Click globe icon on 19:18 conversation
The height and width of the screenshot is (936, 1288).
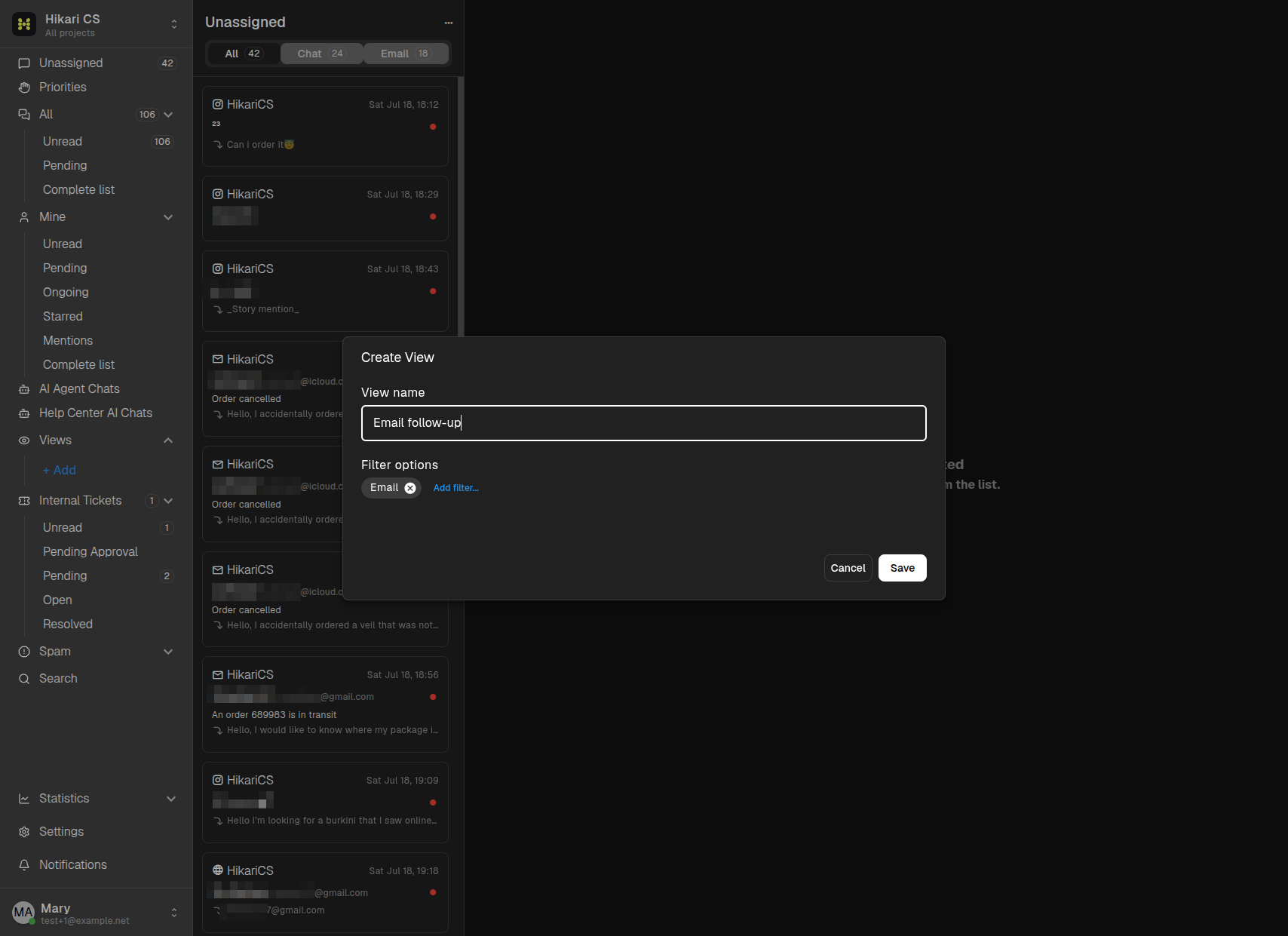pyautogui.click(x=218, y=870)
